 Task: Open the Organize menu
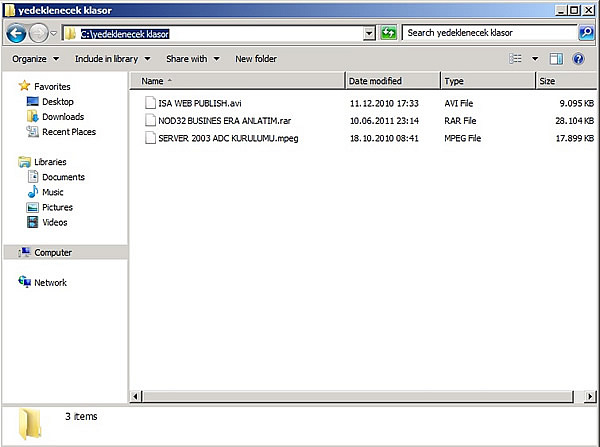(x=36, y=59)
